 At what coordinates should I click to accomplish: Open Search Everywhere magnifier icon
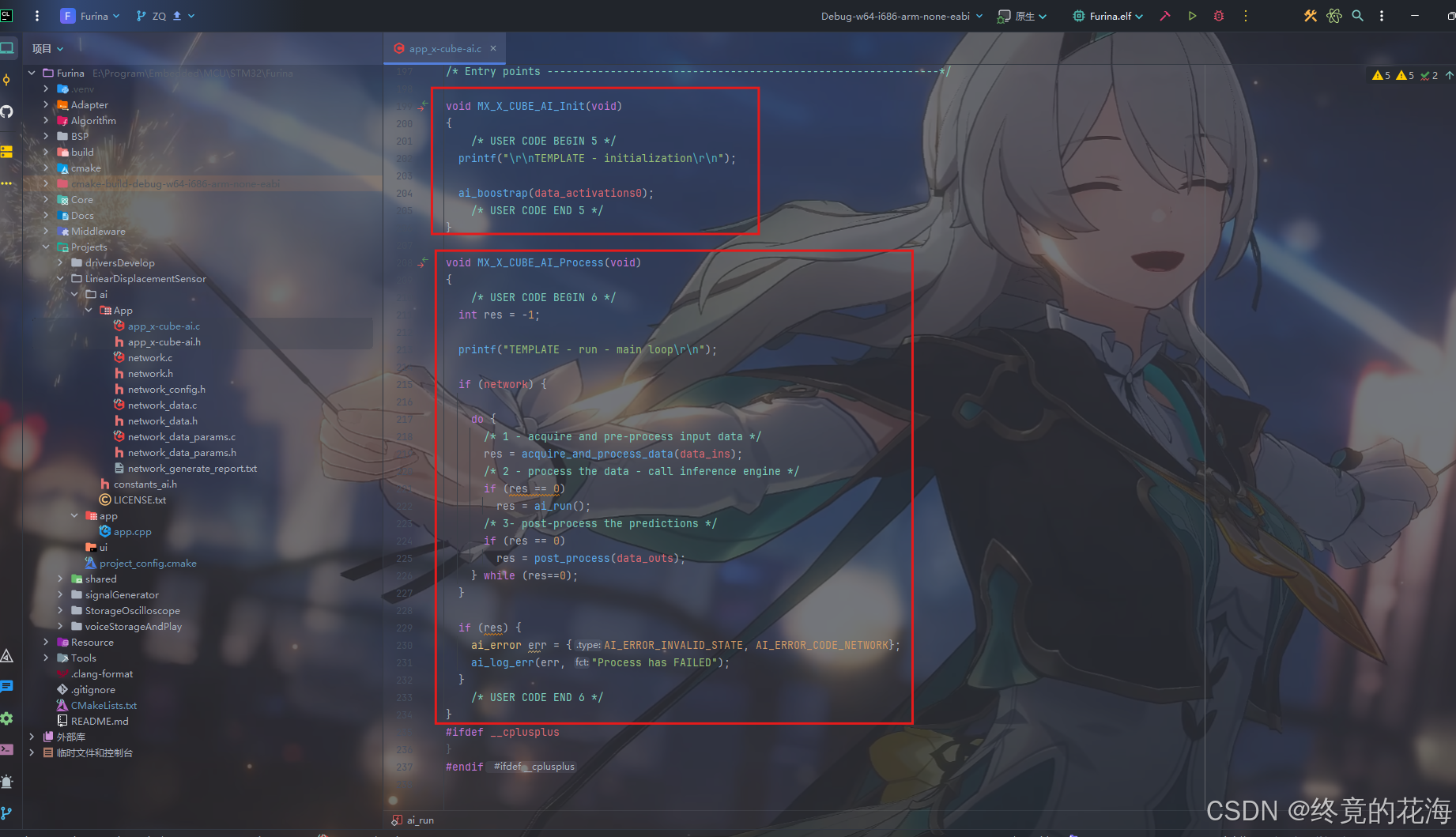(1358, 16)
